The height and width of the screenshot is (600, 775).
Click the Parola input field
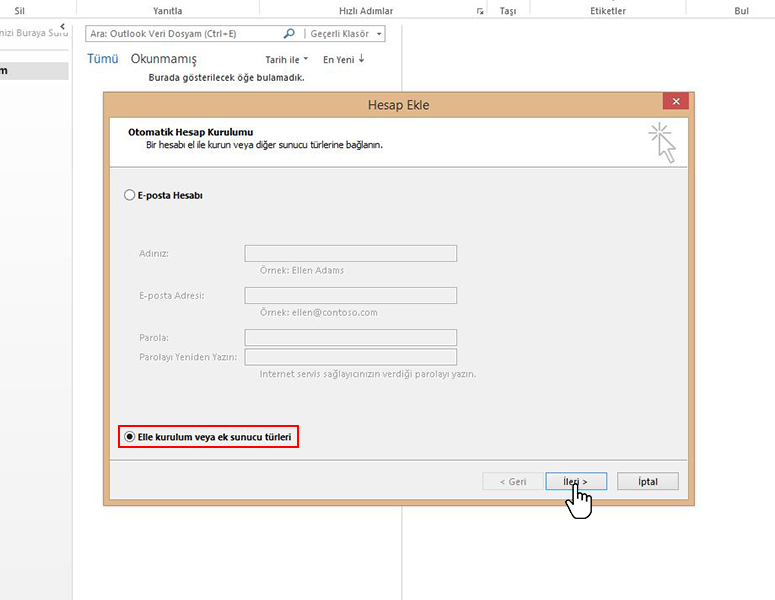(350, 338)
